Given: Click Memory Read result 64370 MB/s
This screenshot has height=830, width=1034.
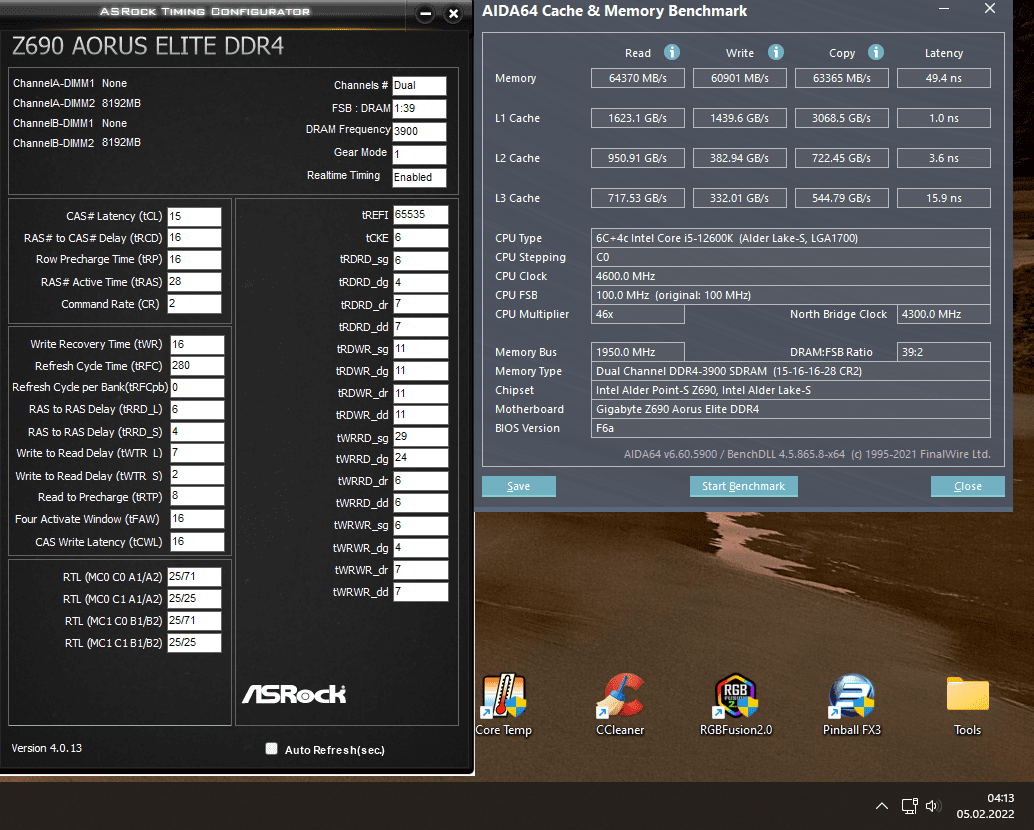Looking at the screenshot, I should [638, 78].
